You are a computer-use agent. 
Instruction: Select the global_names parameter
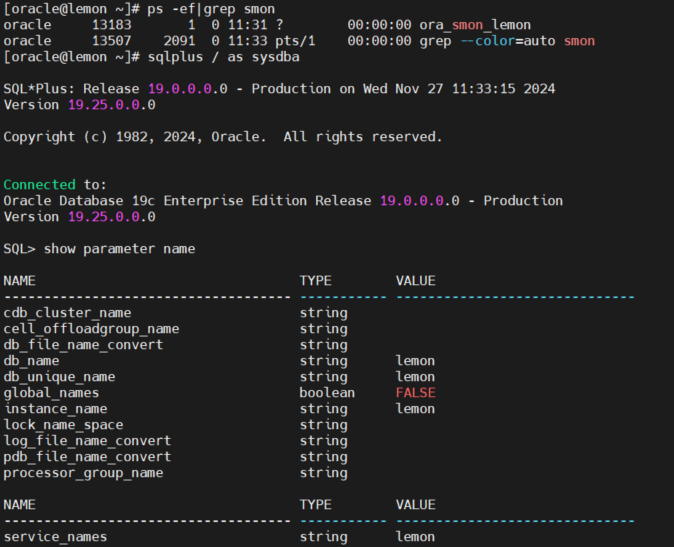[51, 393]
